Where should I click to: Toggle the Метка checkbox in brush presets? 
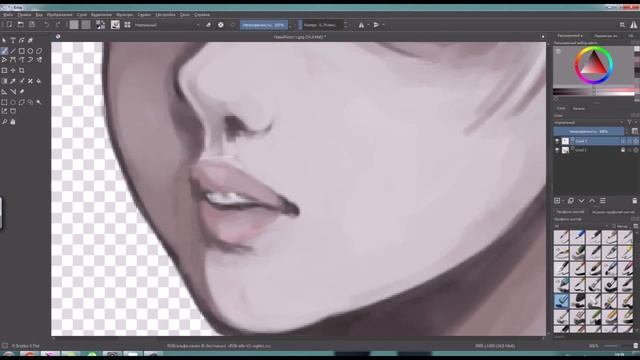614,226
